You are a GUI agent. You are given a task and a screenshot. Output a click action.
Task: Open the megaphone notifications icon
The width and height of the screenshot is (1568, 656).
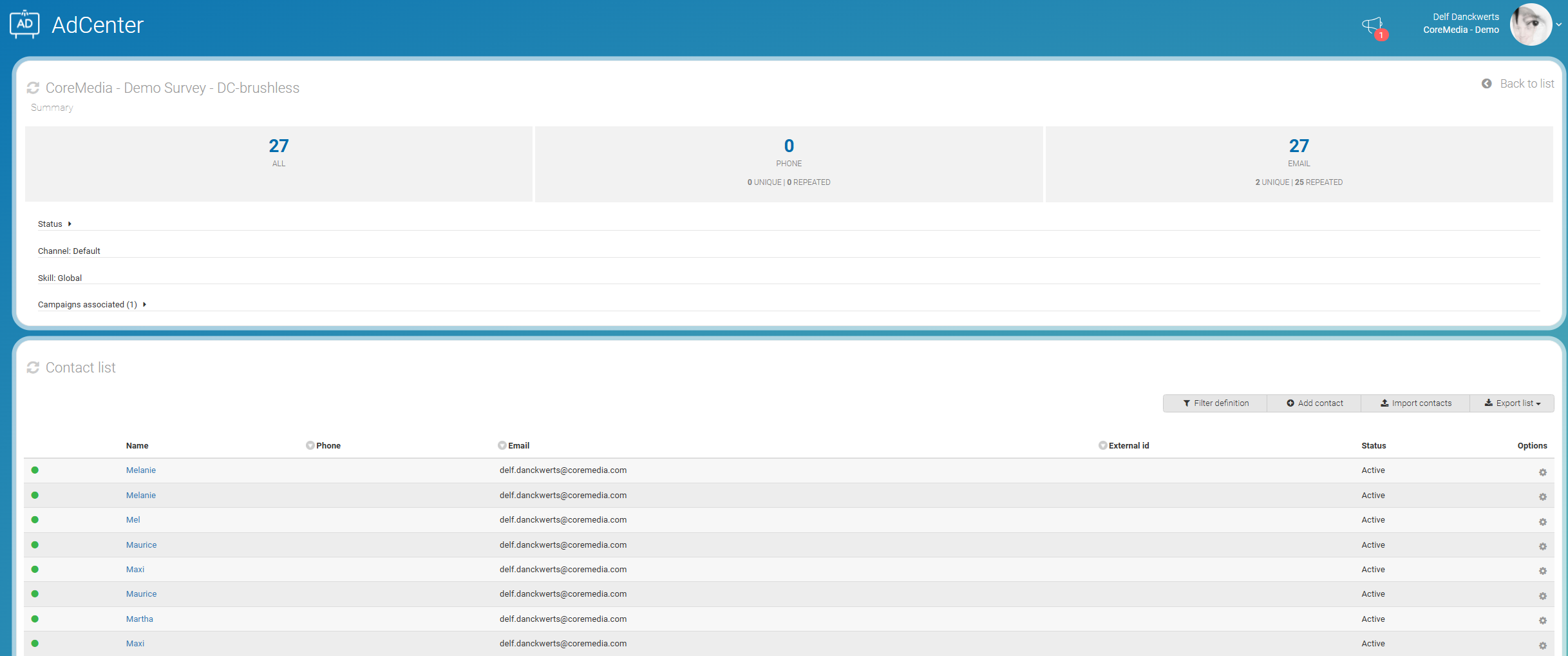coord(1372,26)
